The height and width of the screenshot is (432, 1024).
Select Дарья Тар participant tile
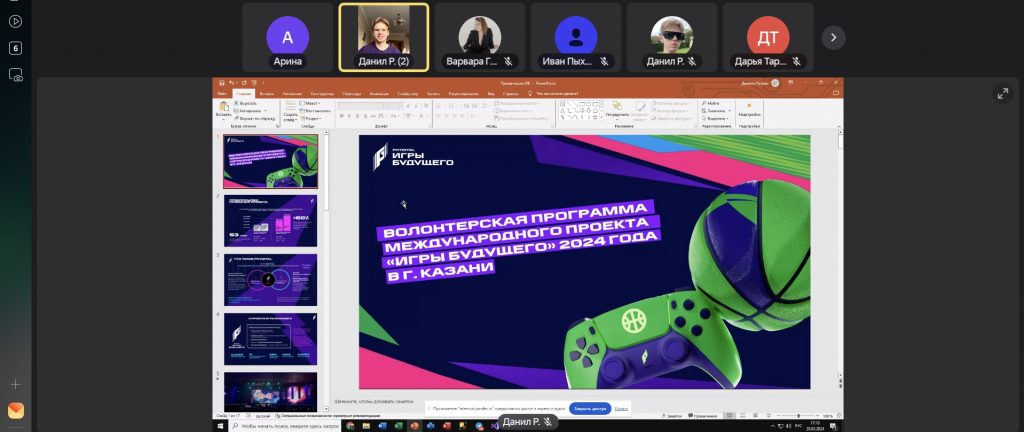pos(768,37)
